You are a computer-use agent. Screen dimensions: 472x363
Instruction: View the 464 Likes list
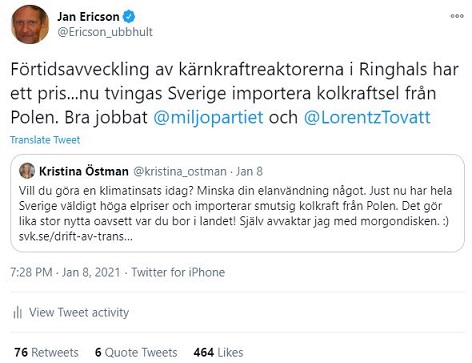(x=218, y=352)
